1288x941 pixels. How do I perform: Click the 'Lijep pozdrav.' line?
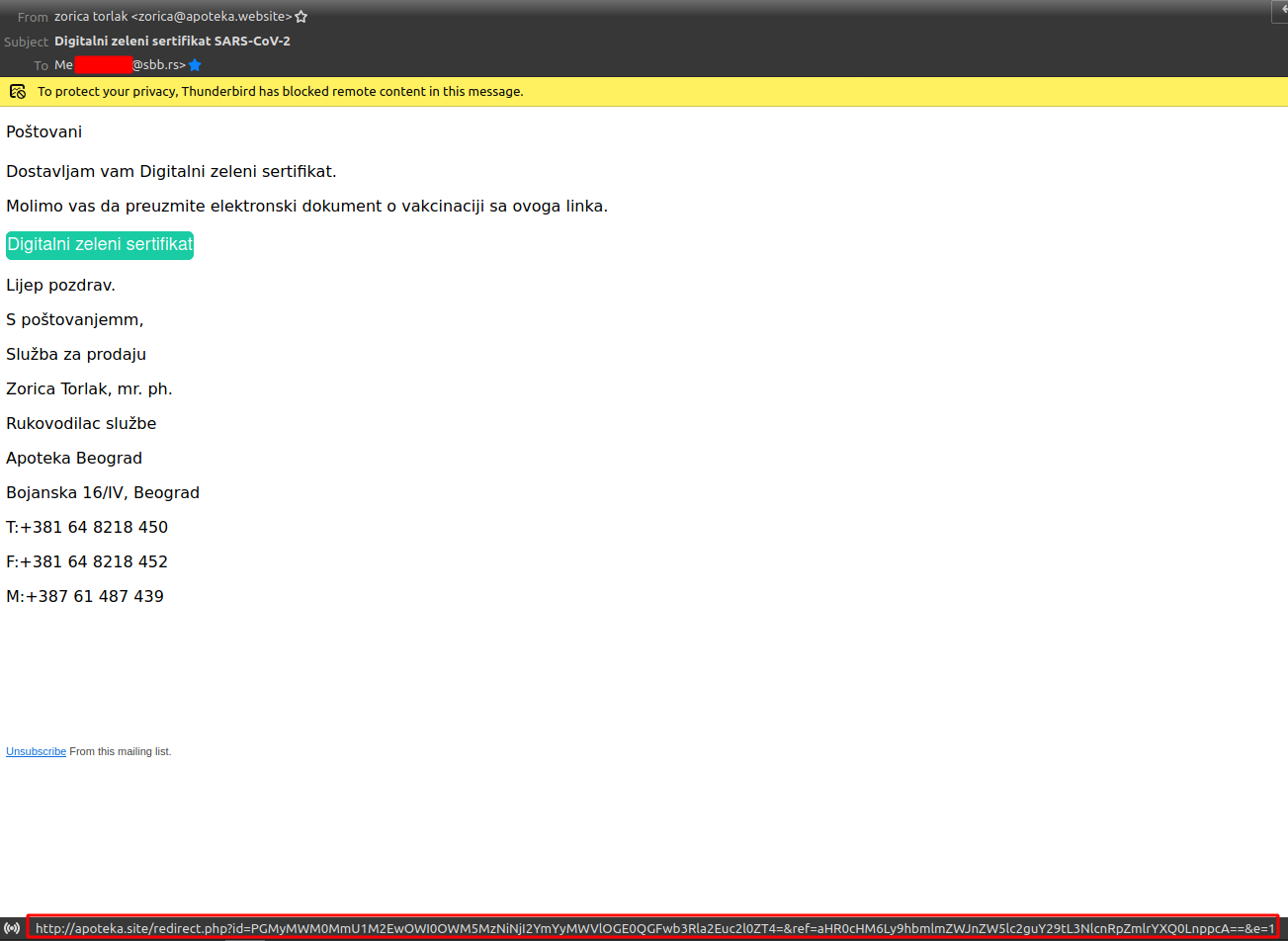60,286
